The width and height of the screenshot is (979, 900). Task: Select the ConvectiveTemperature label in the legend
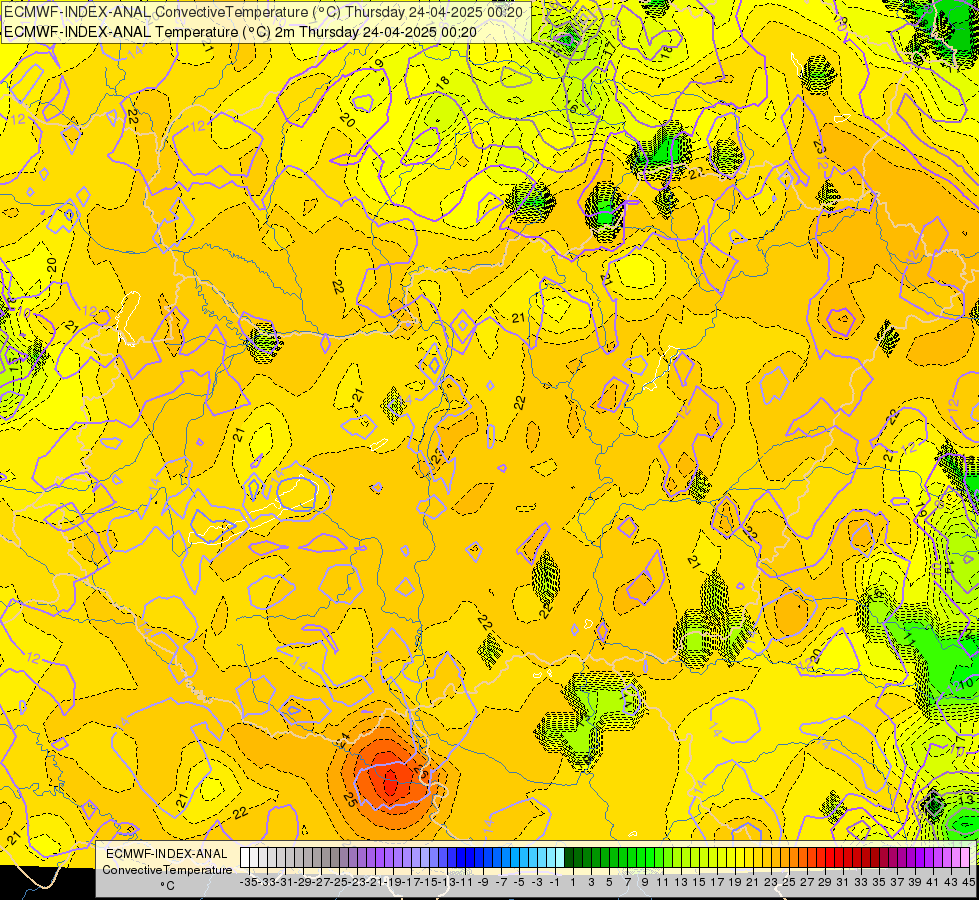point(167,870)
